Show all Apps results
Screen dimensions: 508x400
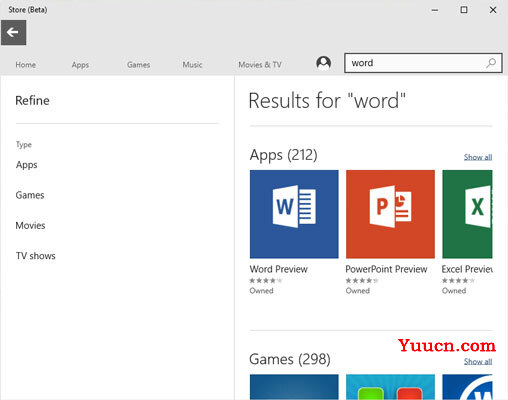478,157
